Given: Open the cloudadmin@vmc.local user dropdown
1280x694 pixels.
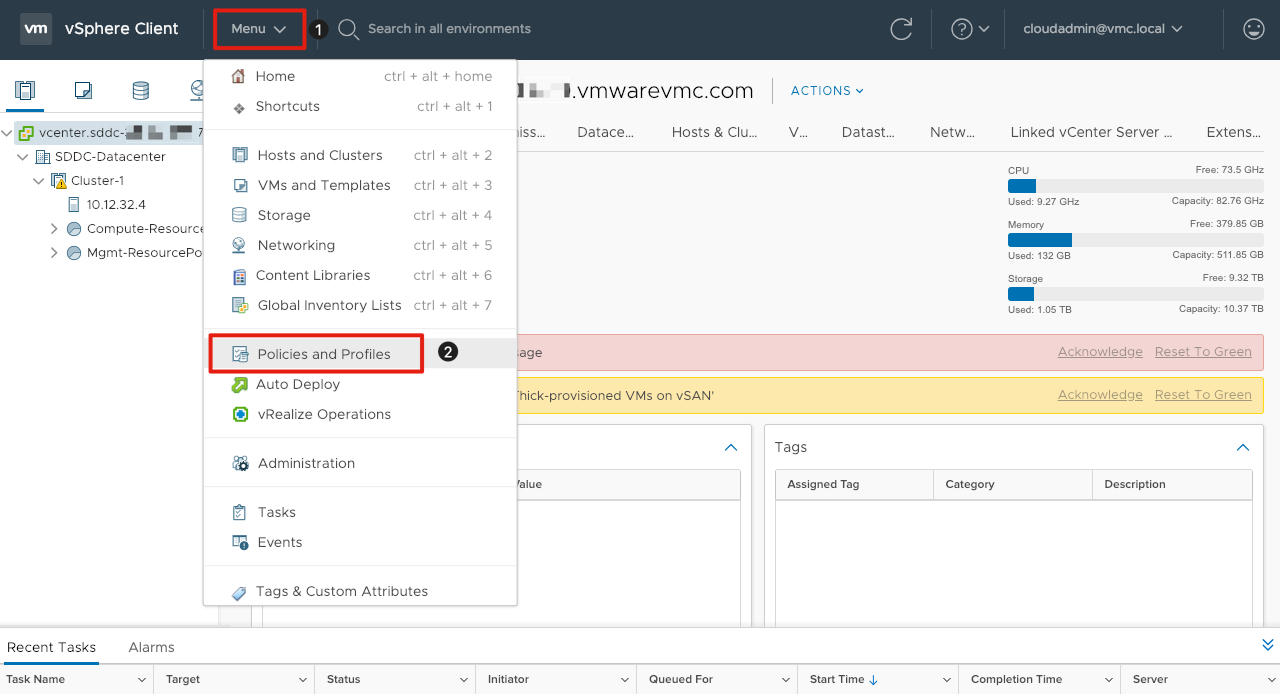Looking at the screenshot, I should (x=1102, y=29).
